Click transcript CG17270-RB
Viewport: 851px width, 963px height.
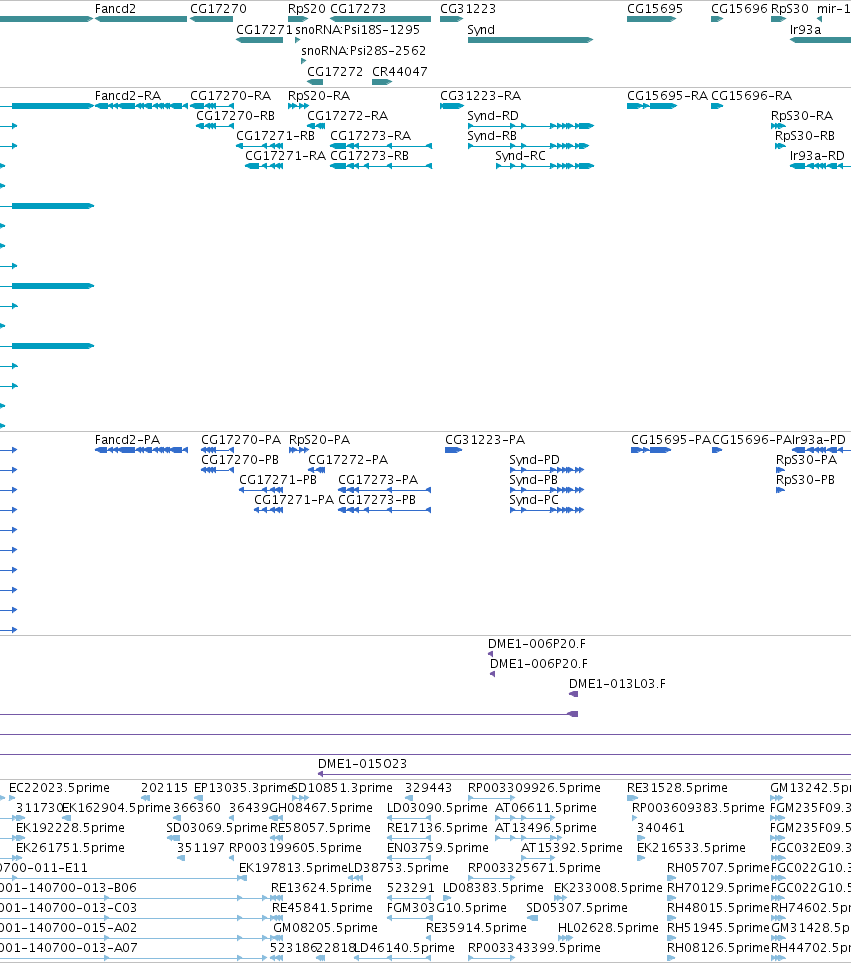coord(235,116)
